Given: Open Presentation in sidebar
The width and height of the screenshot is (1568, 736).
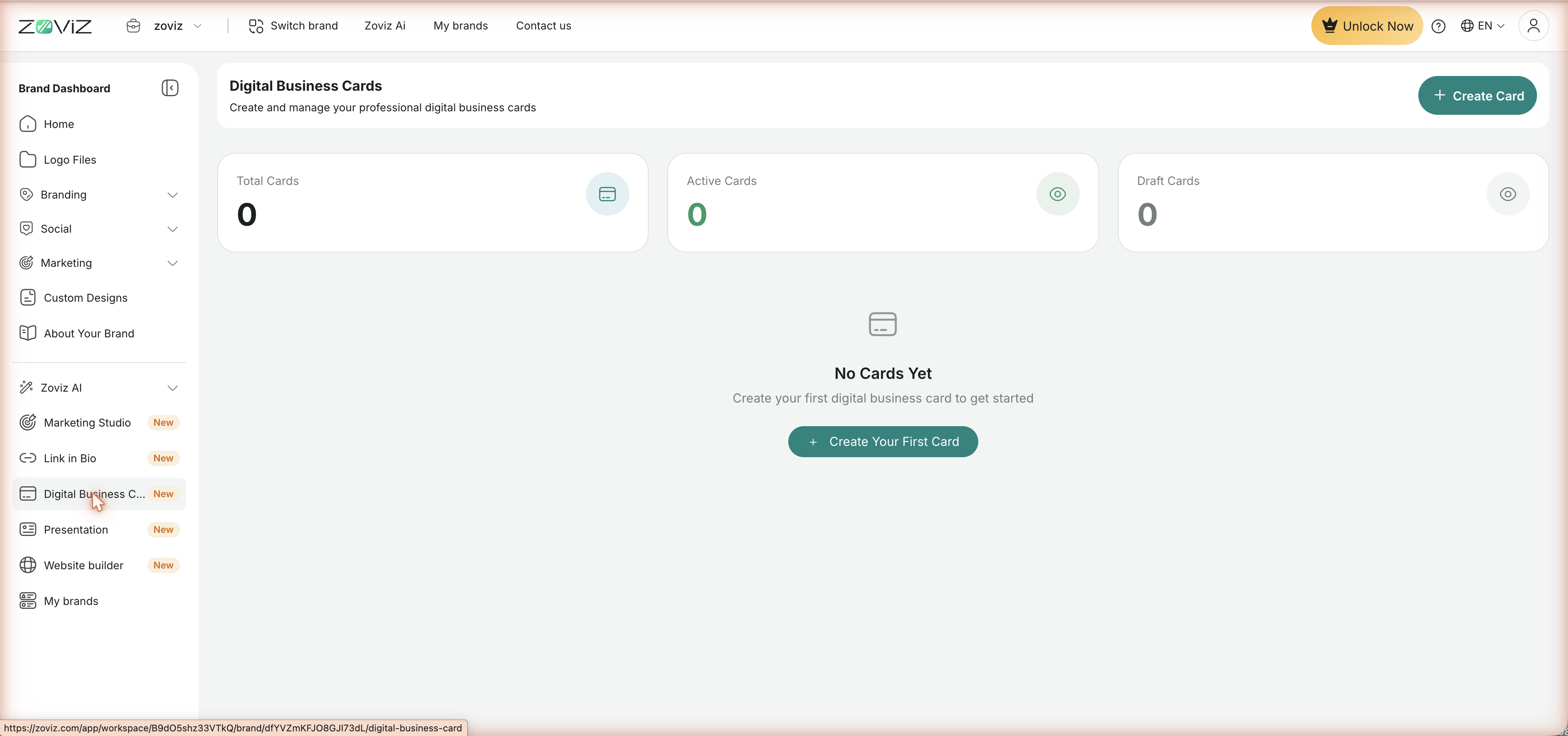Looking at the screenshot, I should coord(98,530).
